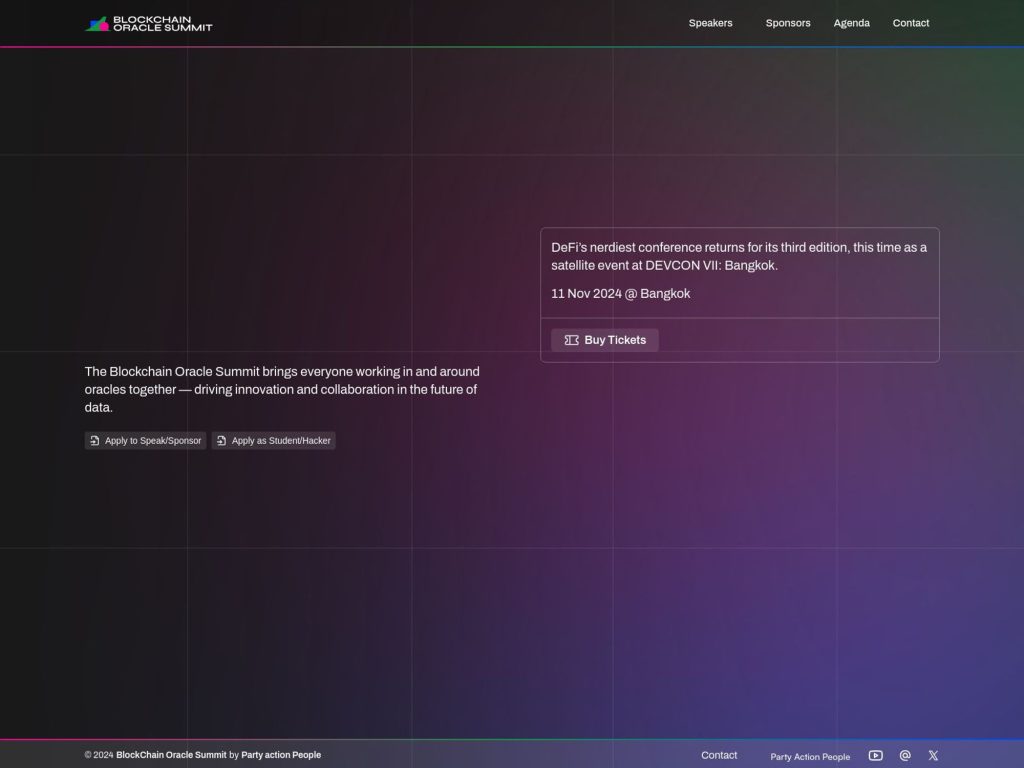This screenshot has width=1024, height=768.
Task: Open the YouTube channel icon in footer
Action: (x=876, y=756)
